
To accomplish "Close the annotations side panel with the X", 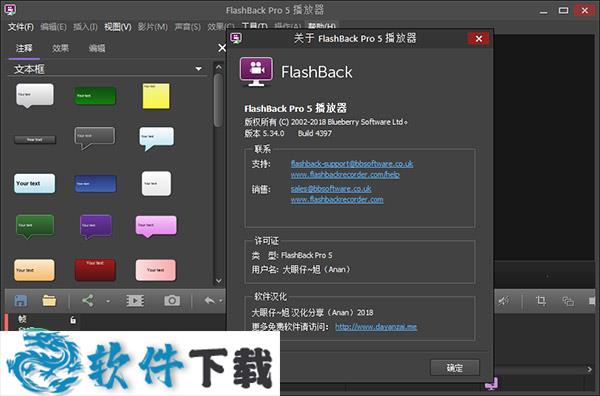I will coord(222,48).
